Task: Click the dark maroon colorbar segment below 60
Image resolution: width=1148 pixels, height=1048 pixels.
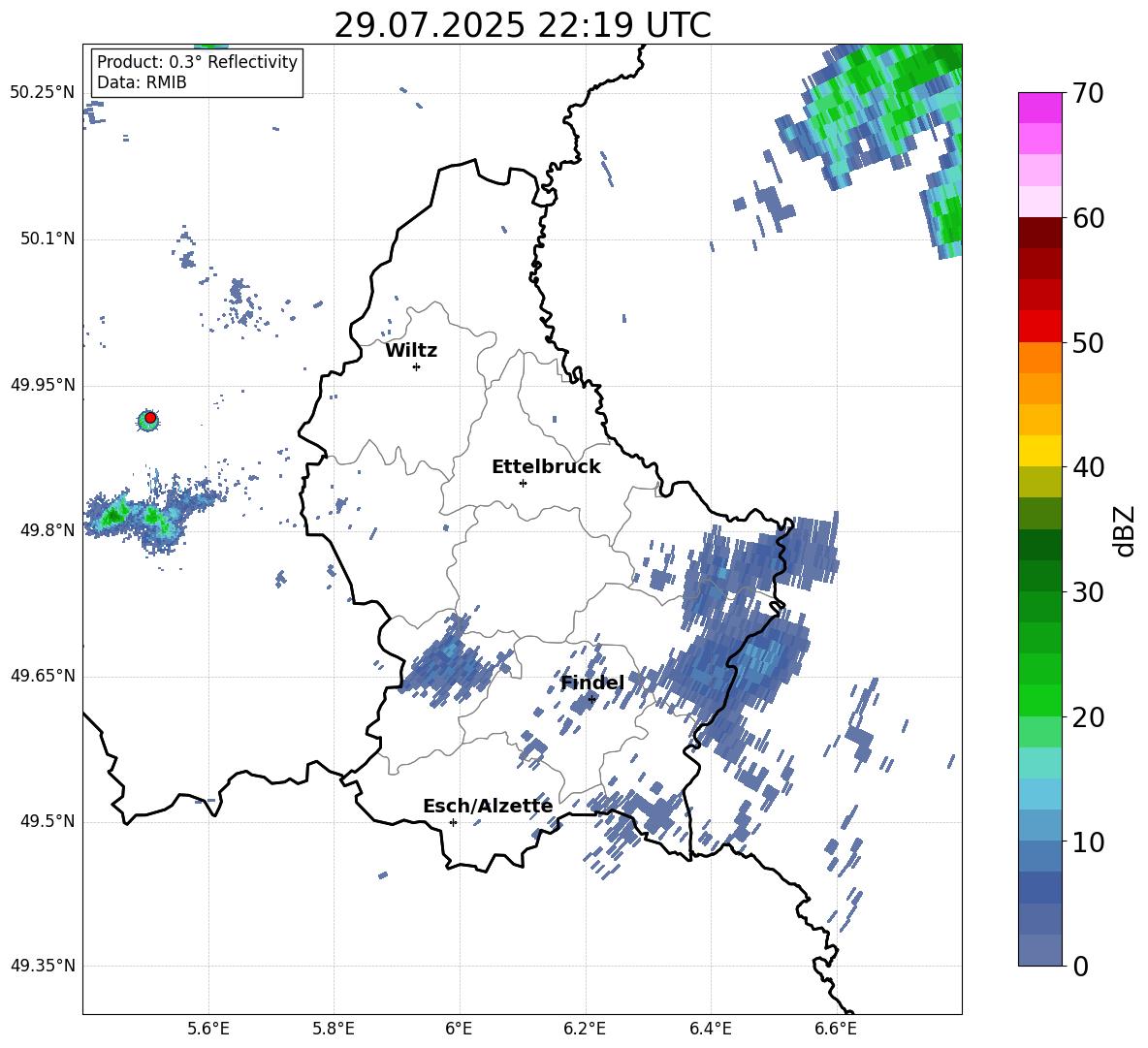Action: 1039,233
